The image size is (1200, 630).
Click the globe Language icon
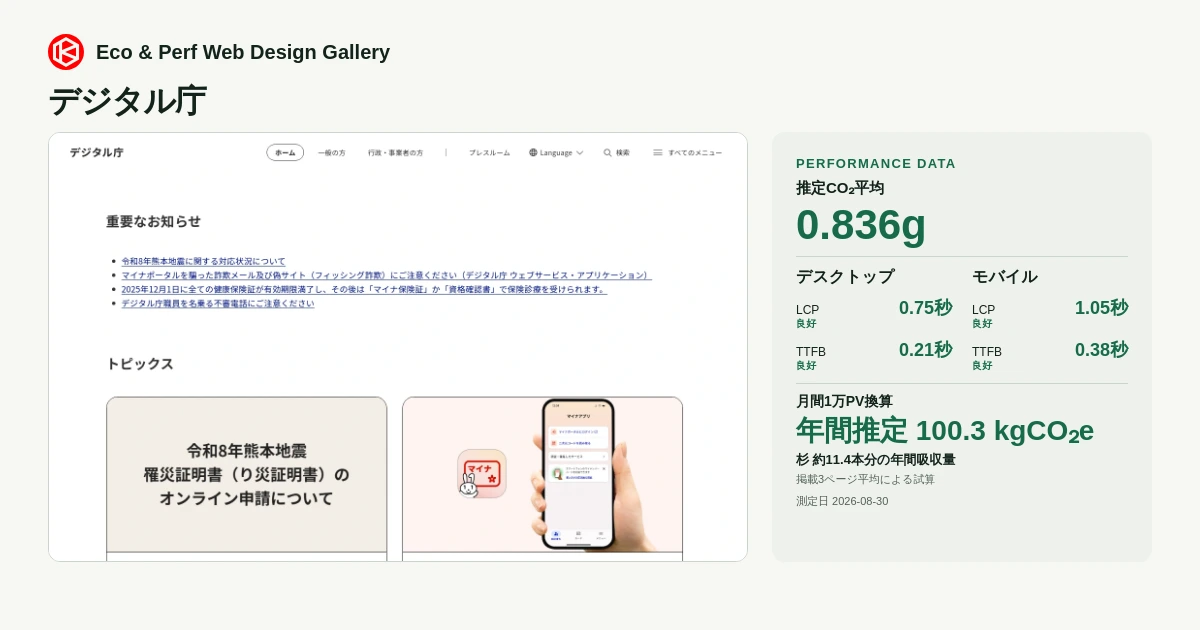533,153
